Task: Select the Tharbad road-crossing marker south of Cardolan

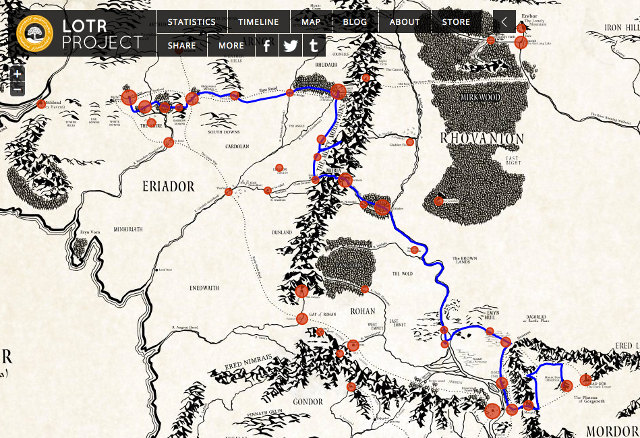Action: click(x=229, y=192)
